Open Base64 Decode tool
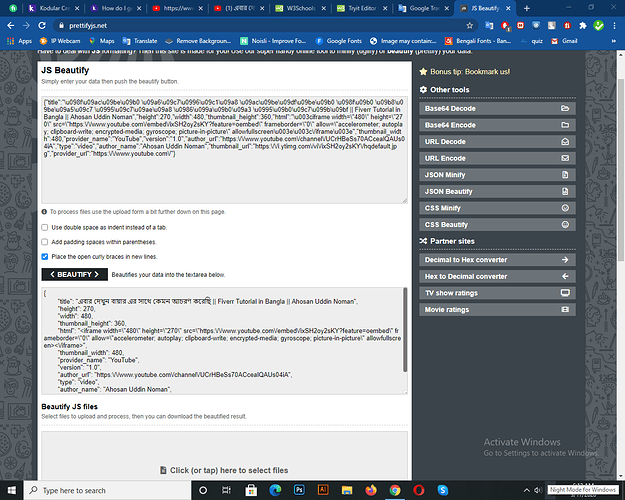 tap(497, 108)
